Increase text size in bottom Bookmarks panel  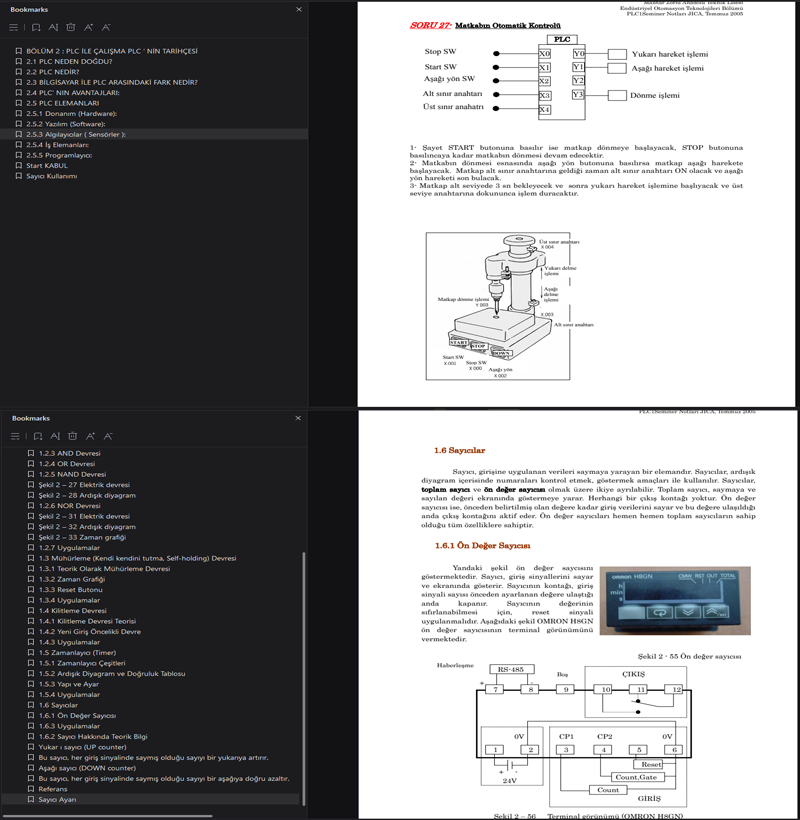coord(90,436)
